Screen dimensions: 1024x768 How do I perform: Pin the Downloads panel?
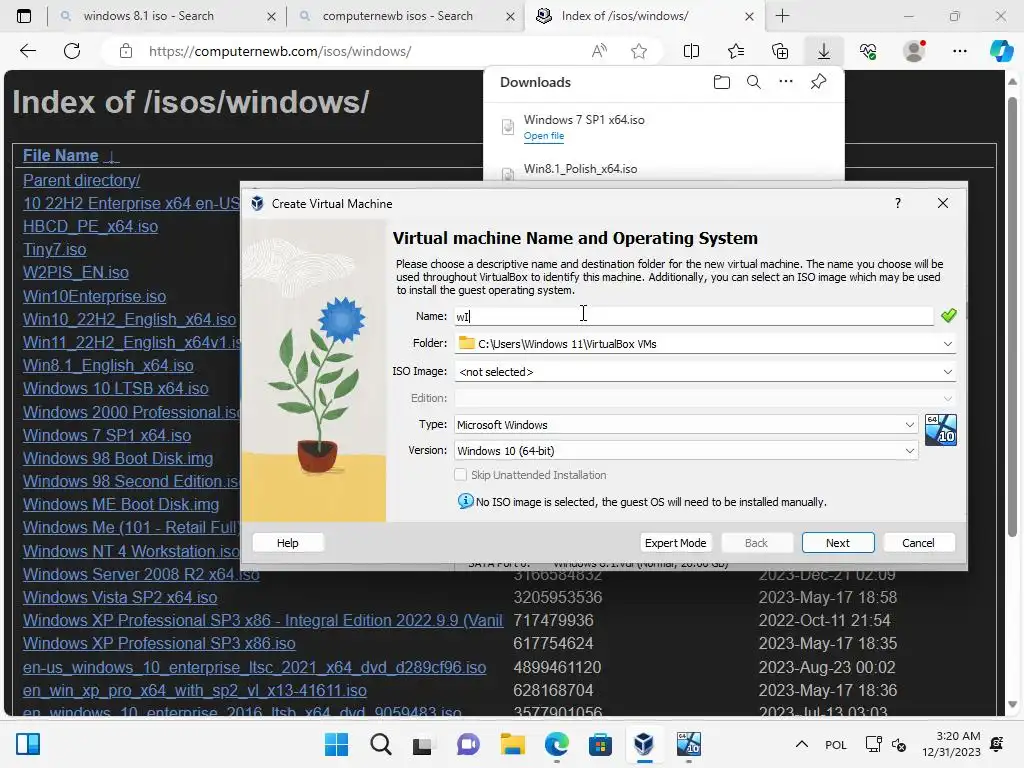pyautogui.click(x=818, y=82)
